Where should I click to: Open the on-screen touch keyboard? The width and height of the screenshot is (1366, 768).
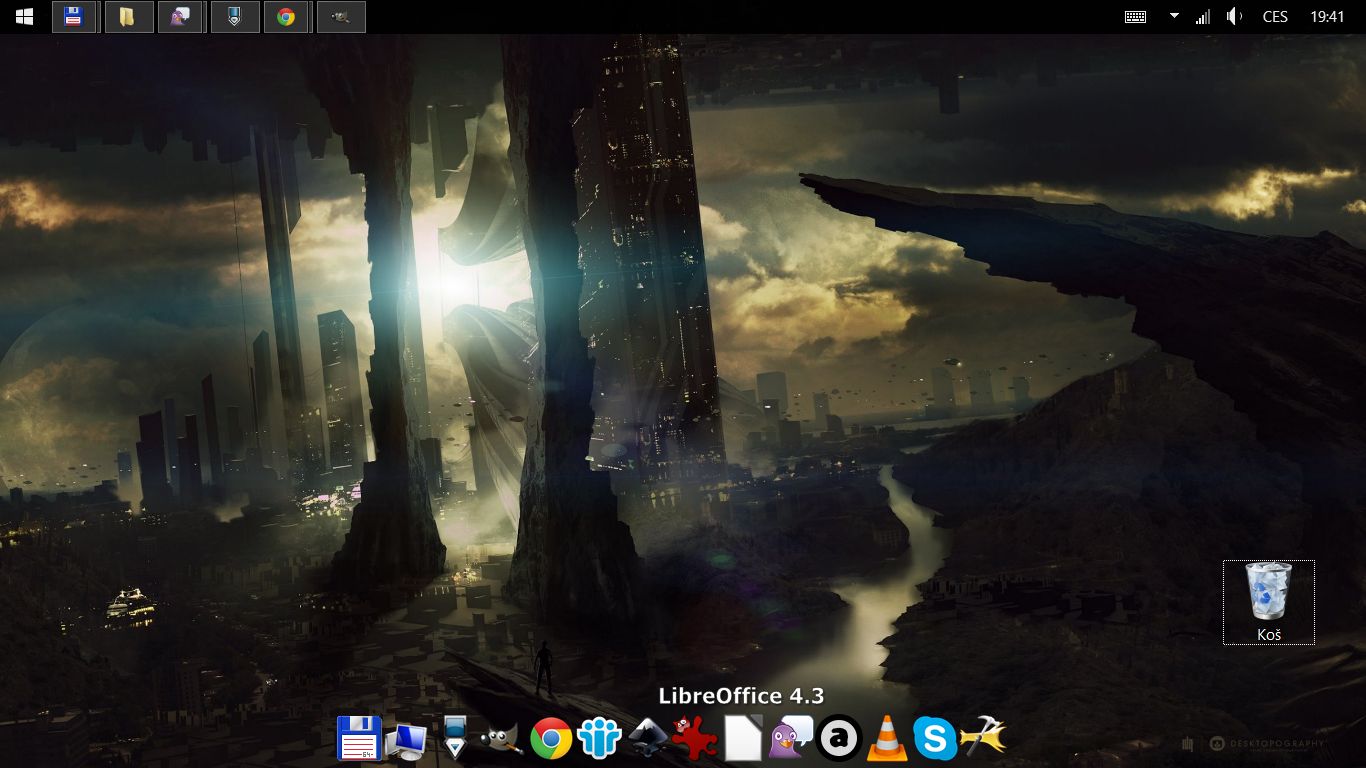[x=1135, y=17]
